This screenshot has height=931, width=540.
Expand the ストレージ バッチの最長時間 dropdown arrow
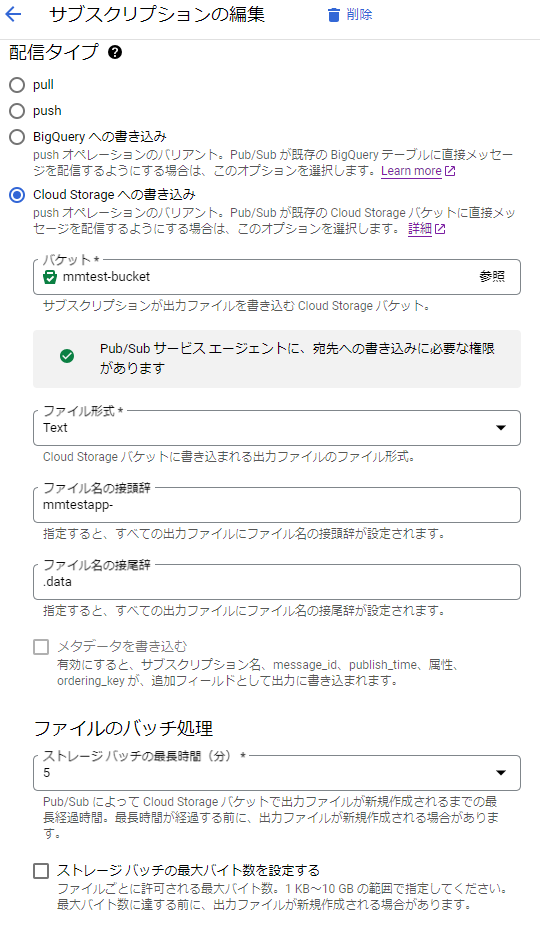[501, 772]
